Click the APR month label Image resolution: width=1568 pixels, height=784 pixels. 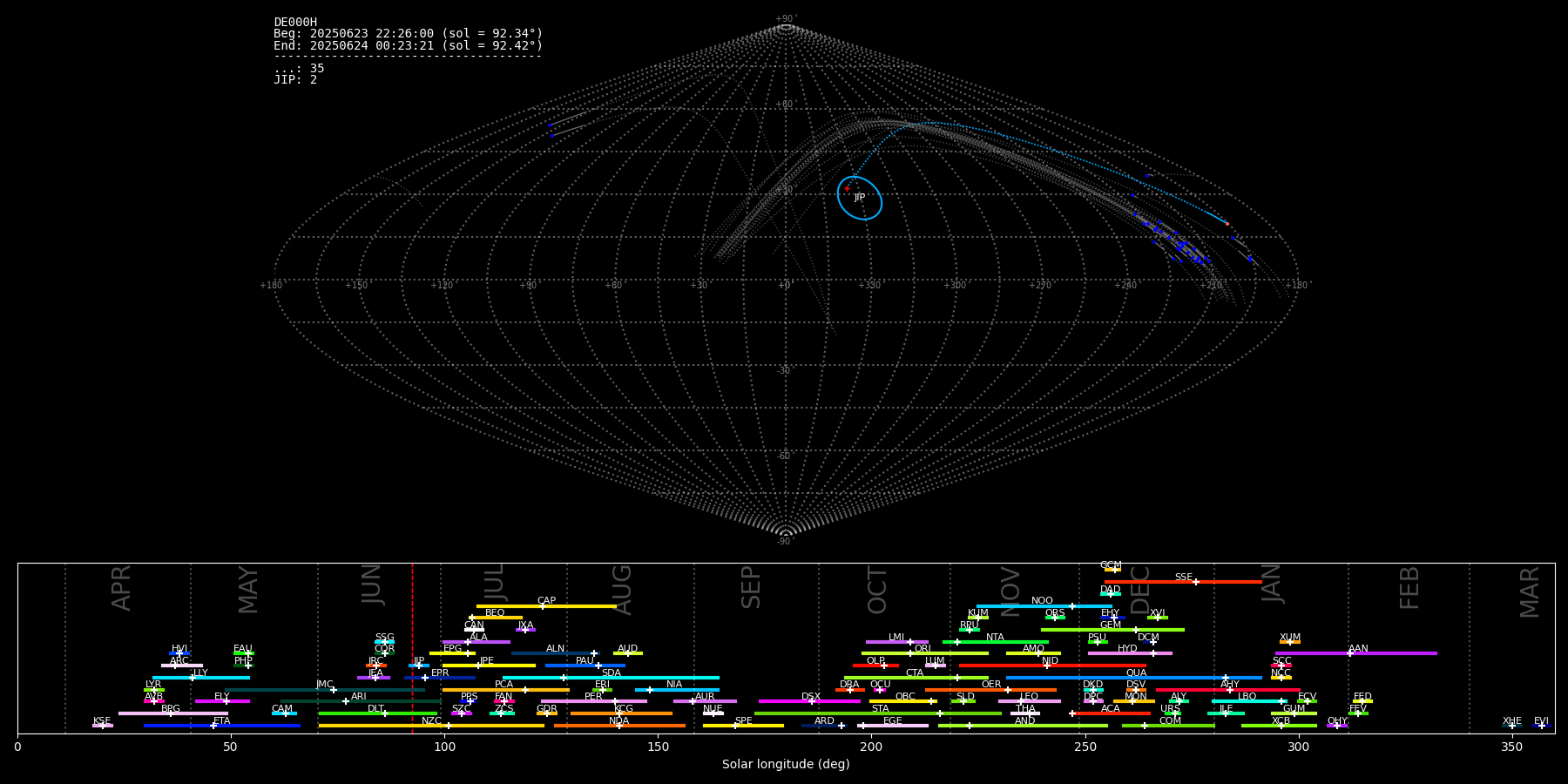[x=121, y=588]
